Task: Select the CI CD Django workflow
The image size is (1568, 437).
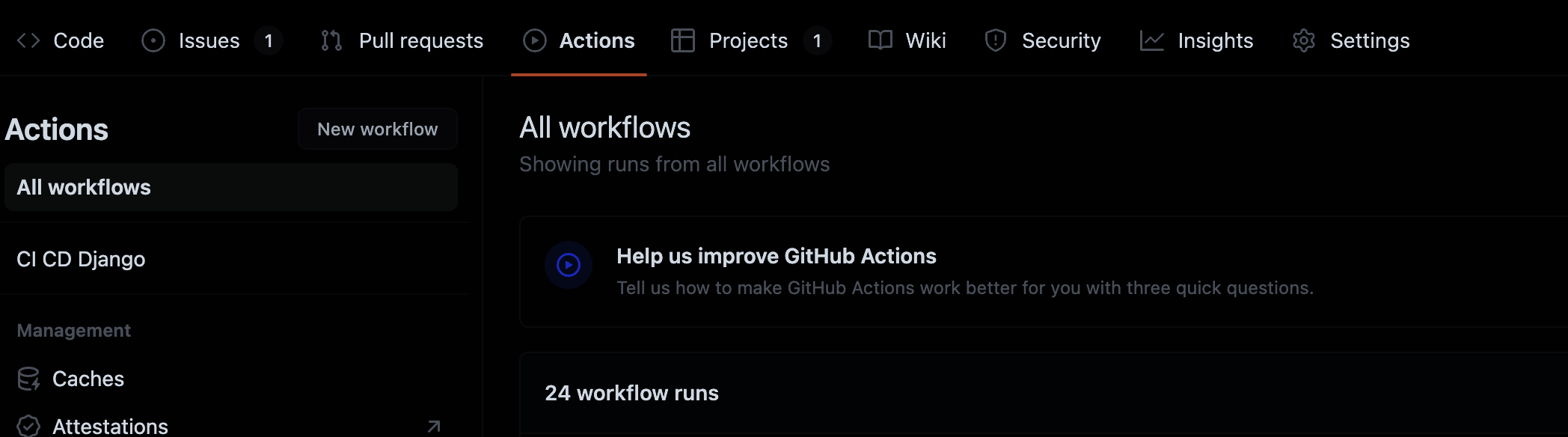Action: (81, 259)
